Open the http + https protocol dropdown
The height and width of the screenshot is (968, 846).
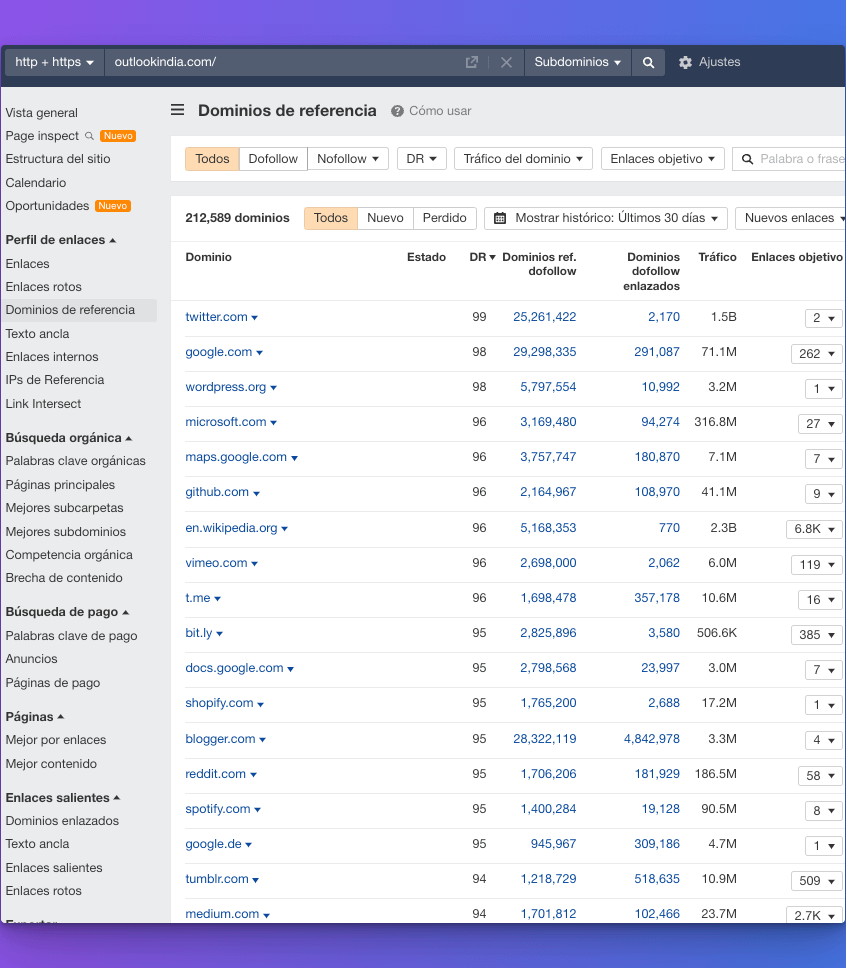pos(54,62)
